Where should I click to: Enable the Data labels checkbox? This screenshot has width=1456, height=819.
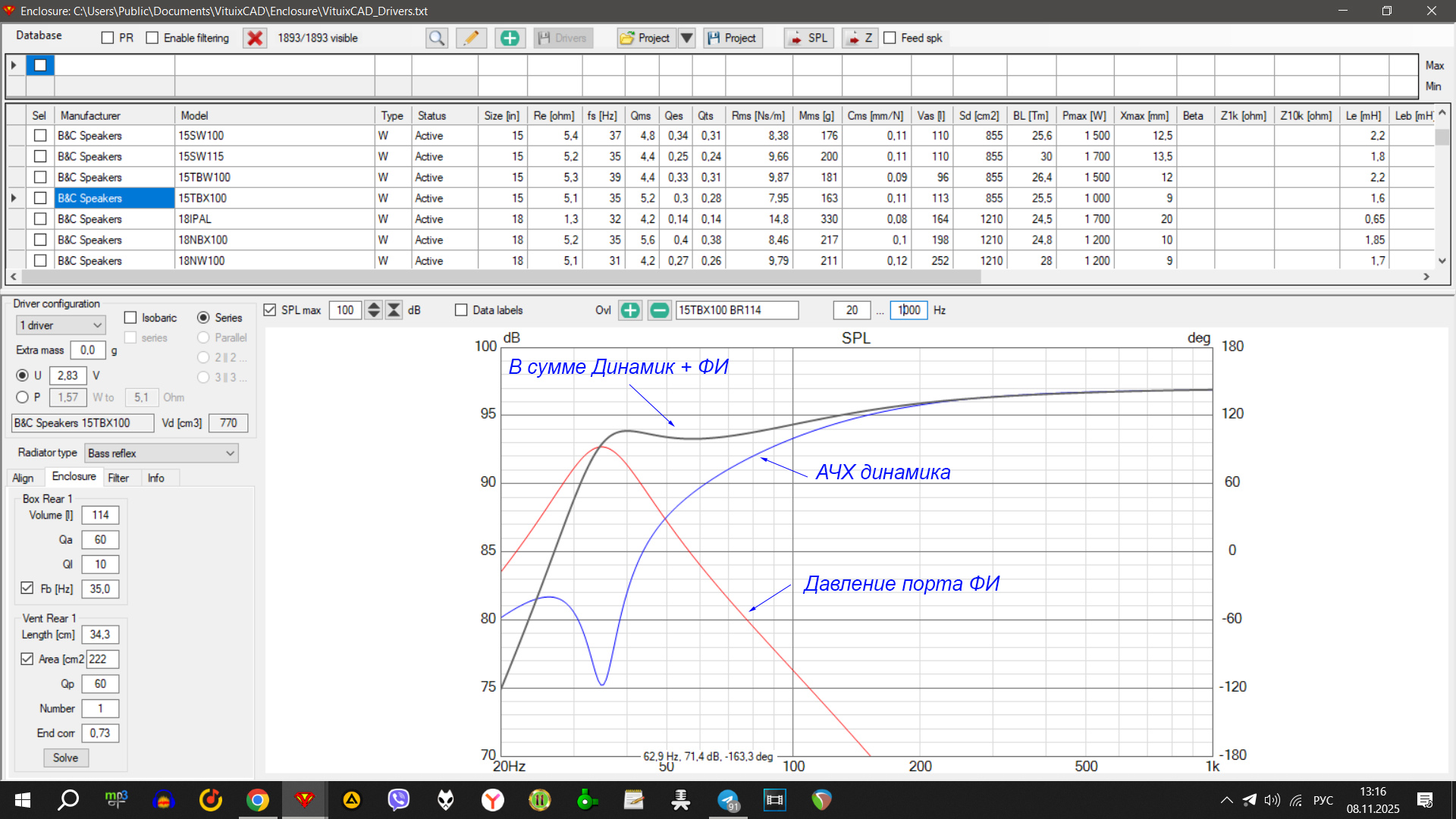tap(461, 310)
